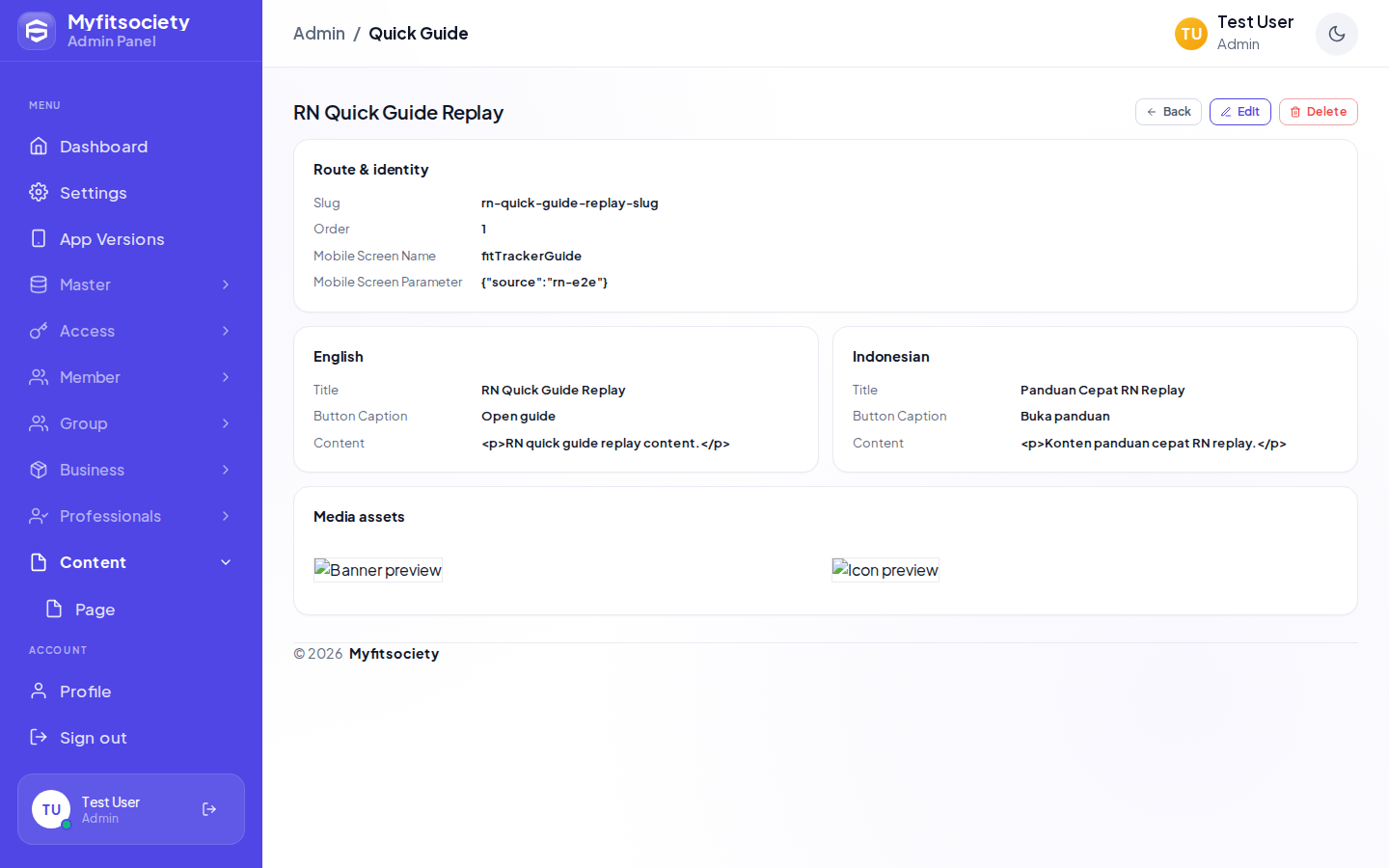Select the Profile person icon

[39, 691]
